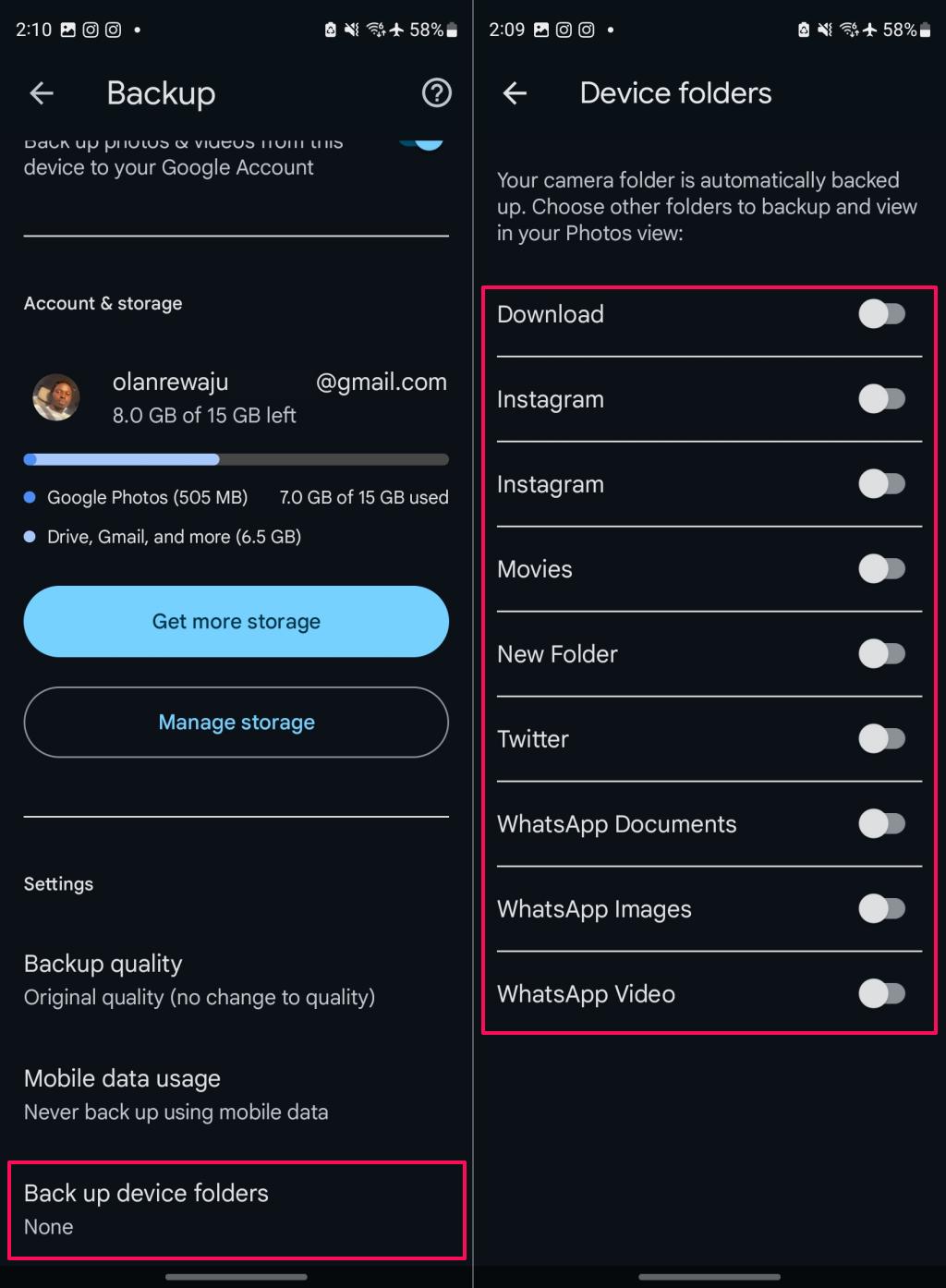Turn on the Movies folder toggle
Viewport: 946px width, 1288px height.
pyautogui.click(x=881, y=569)
